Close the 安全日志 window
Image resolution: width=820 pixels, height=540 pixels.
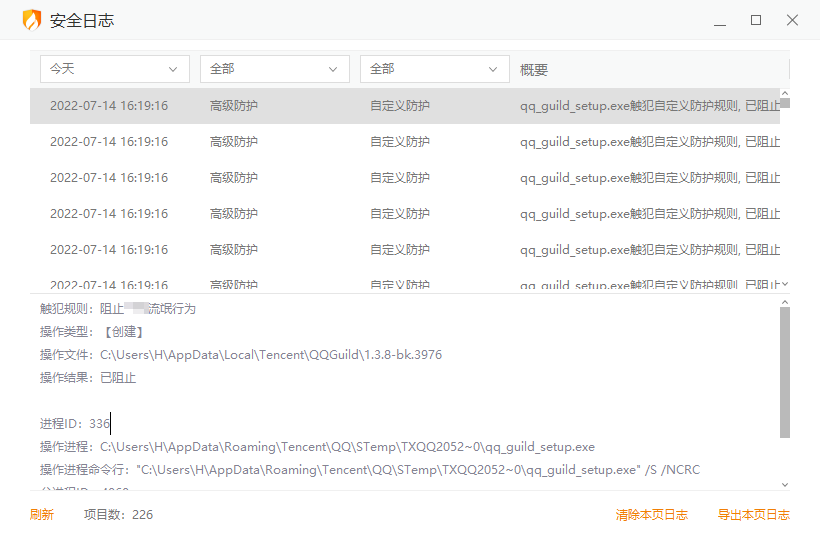(792, 20)
